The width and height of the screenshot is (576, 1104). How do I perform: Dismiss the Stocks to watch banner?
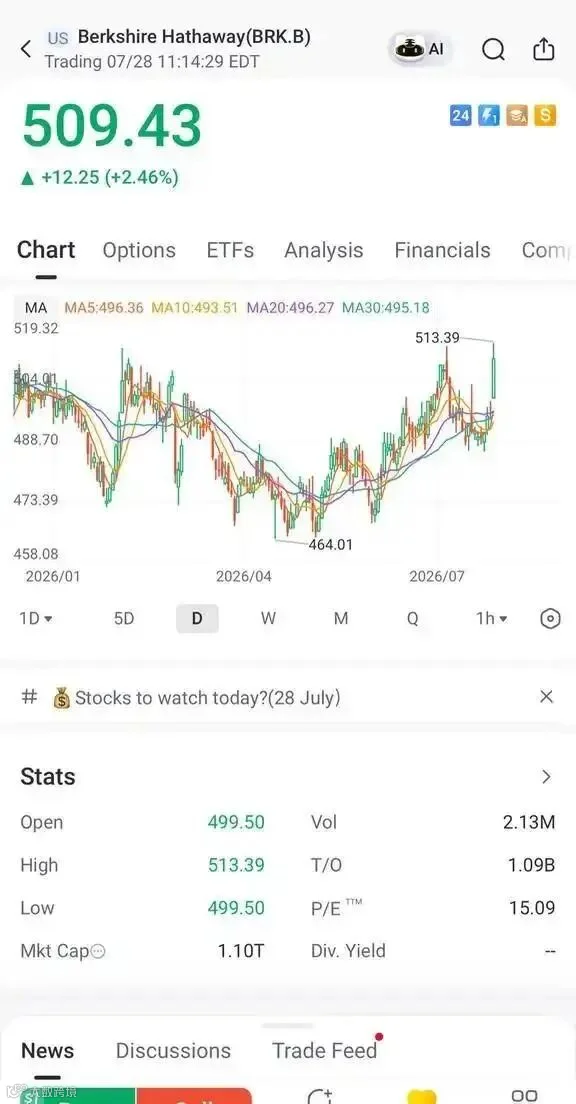coord(546,697)
